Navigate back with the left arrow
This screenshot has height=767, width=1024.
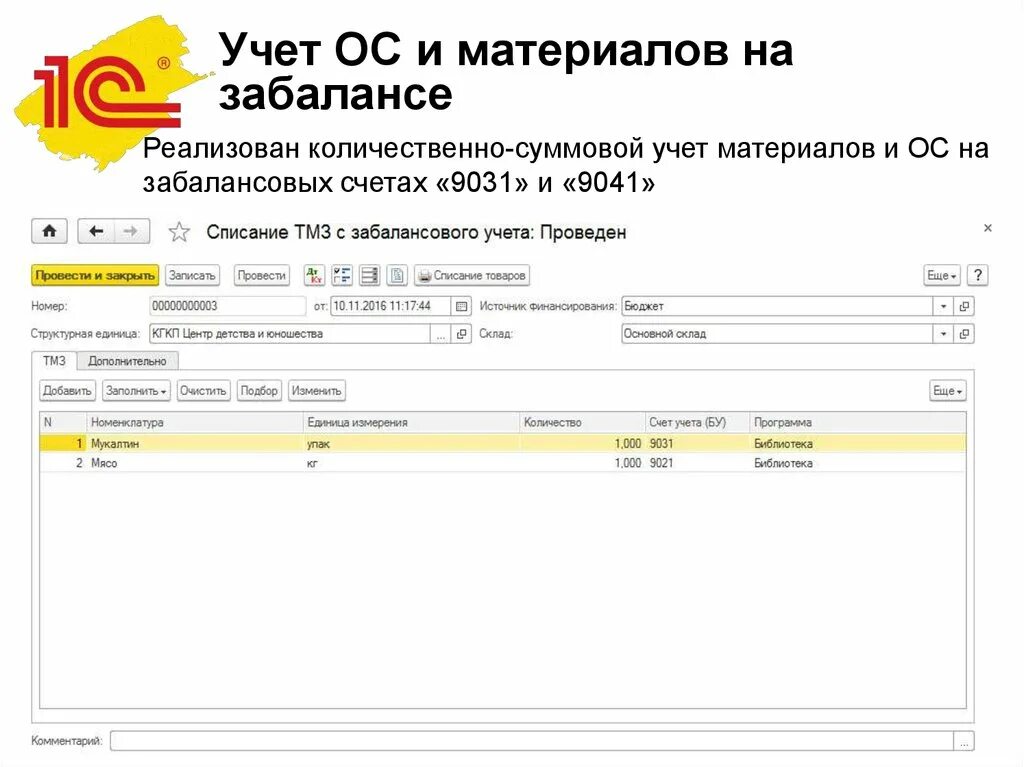pyautogui.click(x=96, y=231)
